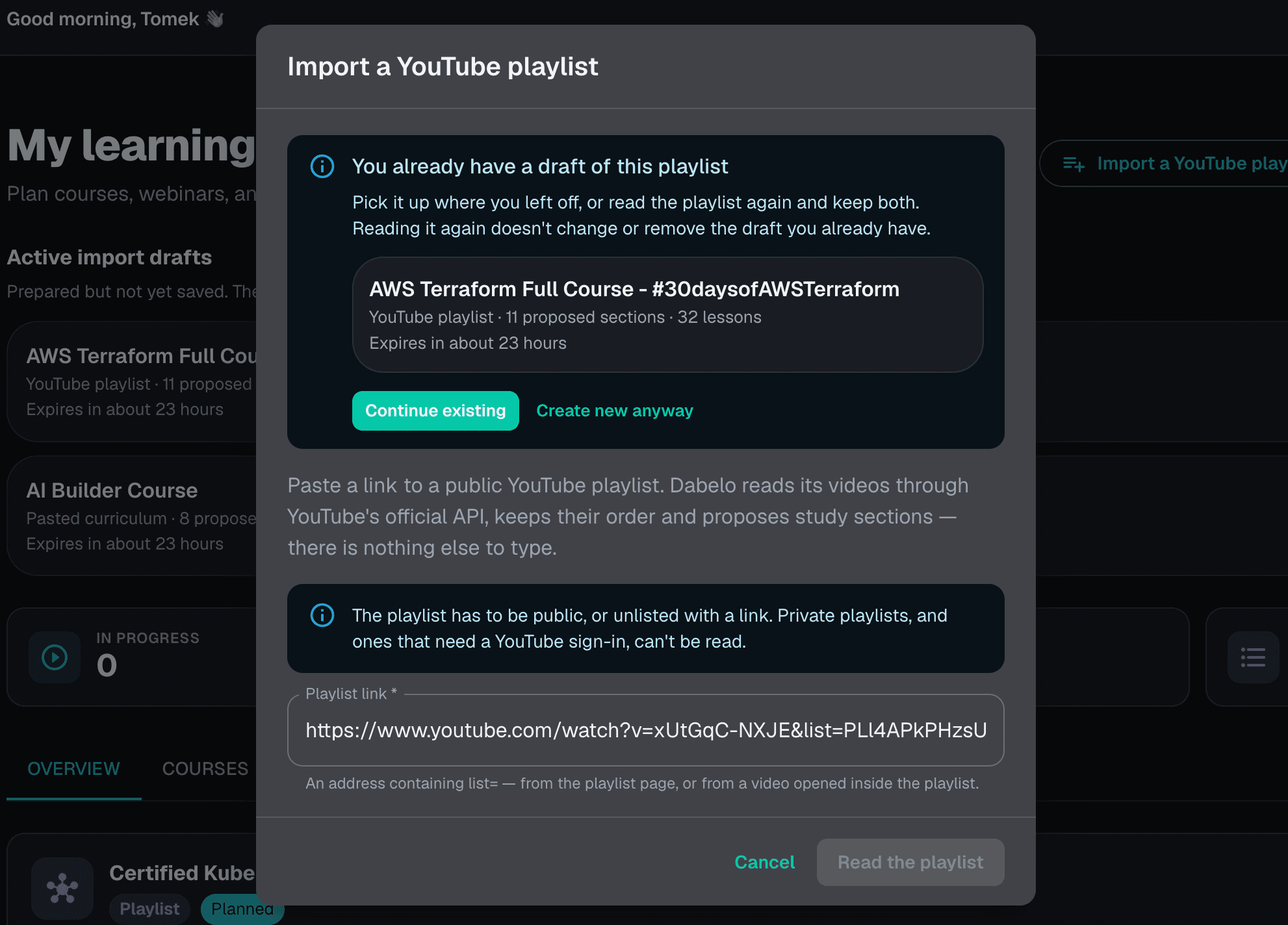The height and width of the screenshot is (925, 1288).
Task: Click the list icon in the right stats card
Action: click(x=1253, y=657)
